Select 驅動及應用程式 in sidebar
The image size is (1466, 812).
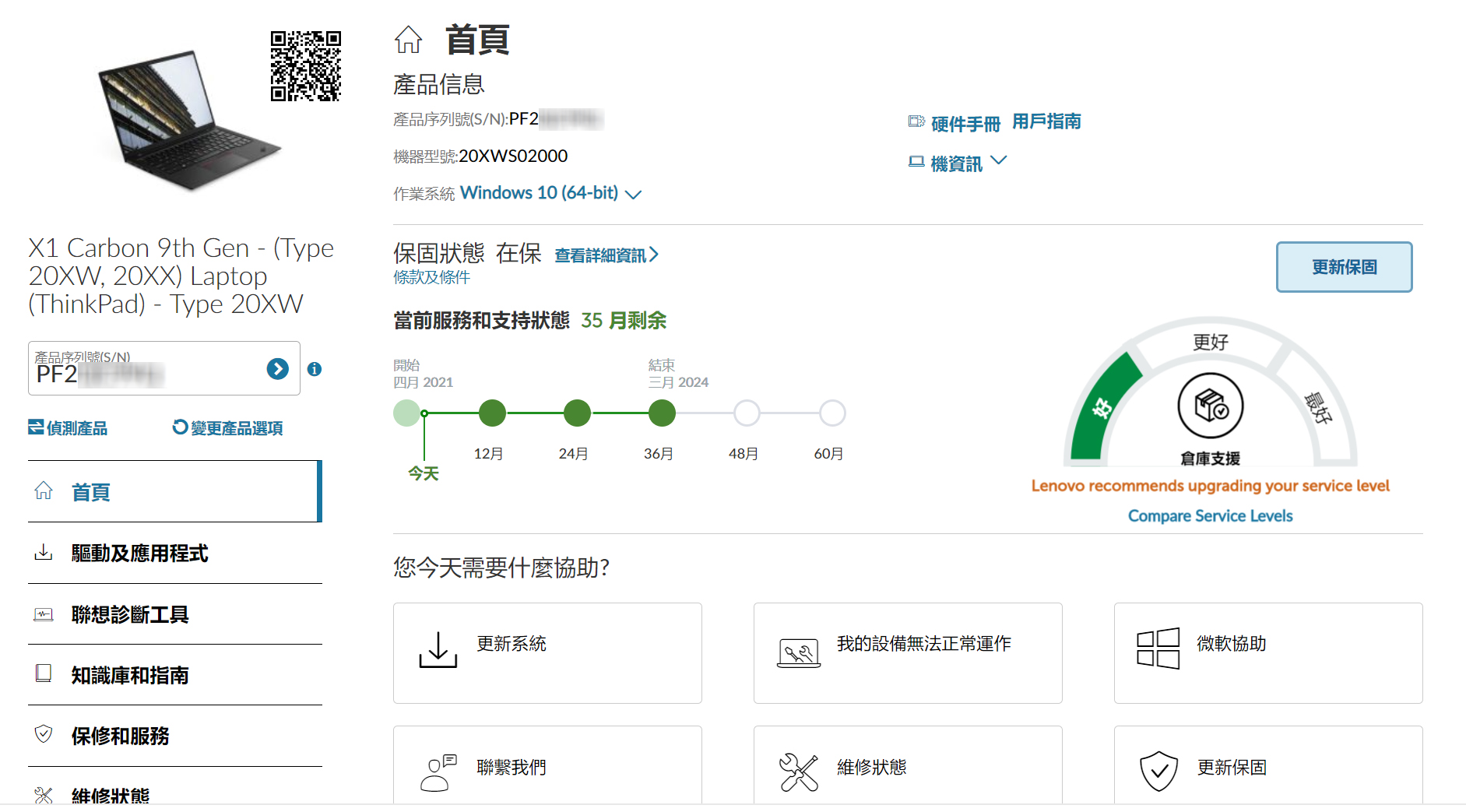click(x=139, y=554)
